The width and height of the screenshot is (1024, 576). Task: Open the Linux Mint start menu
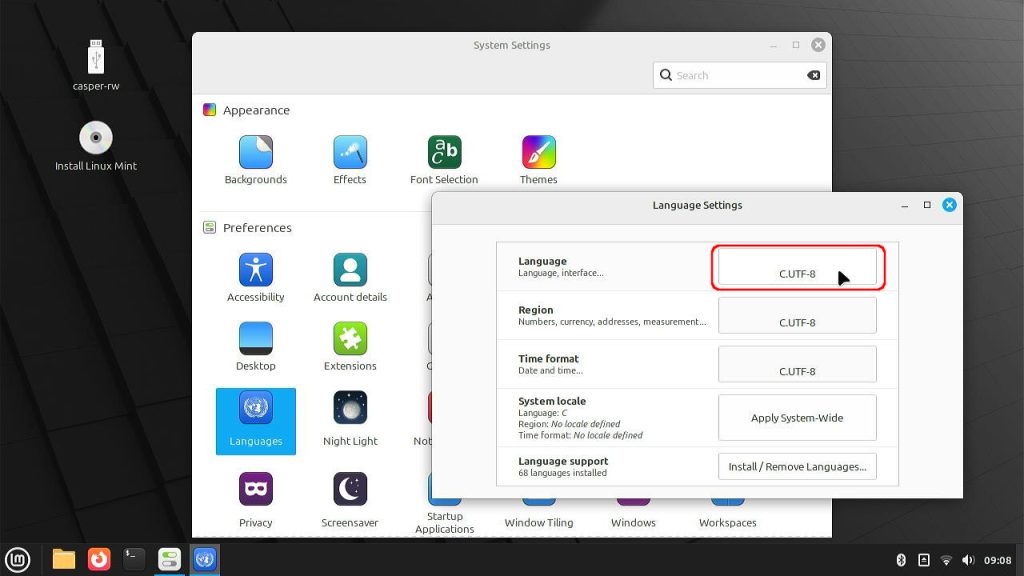pos(18,559)
